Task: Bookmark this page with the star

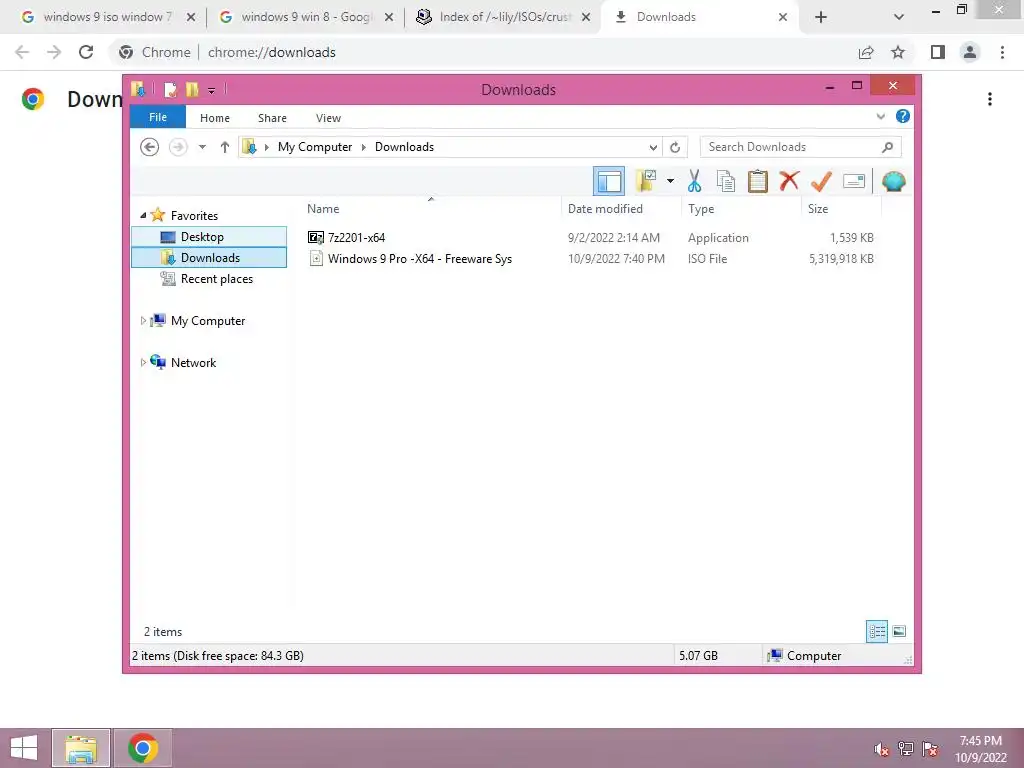Action: coord(898,52)
